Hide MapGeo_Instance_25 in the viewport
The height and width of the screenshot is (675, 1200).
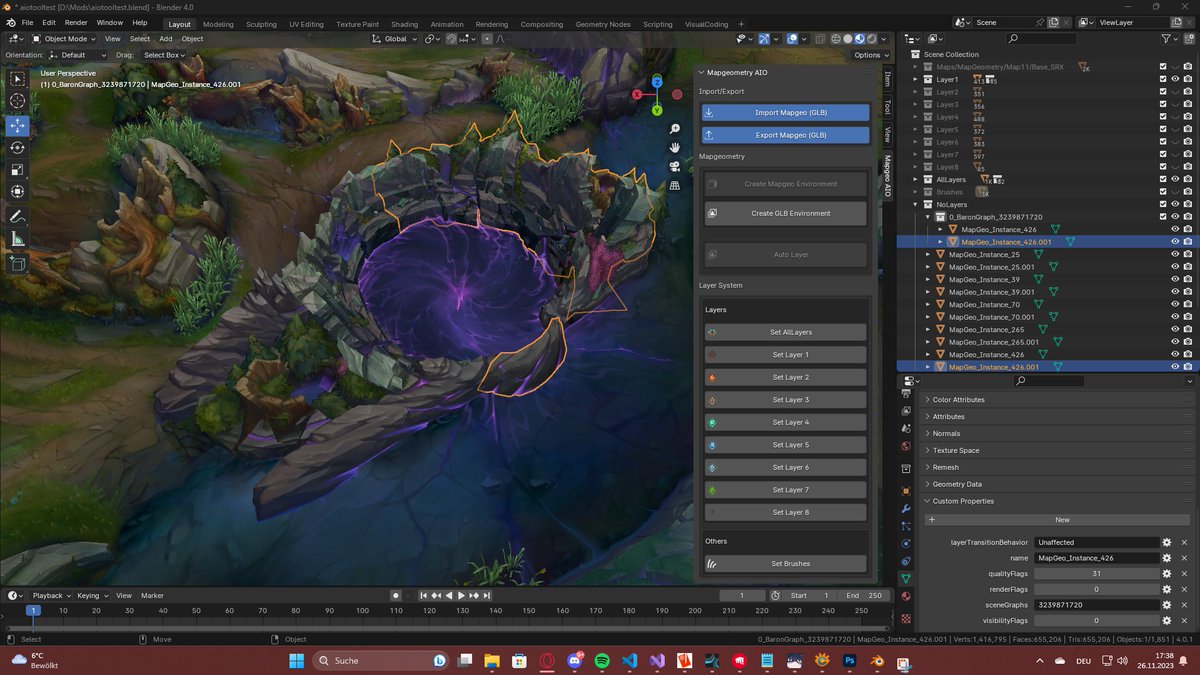[1175, 254]
